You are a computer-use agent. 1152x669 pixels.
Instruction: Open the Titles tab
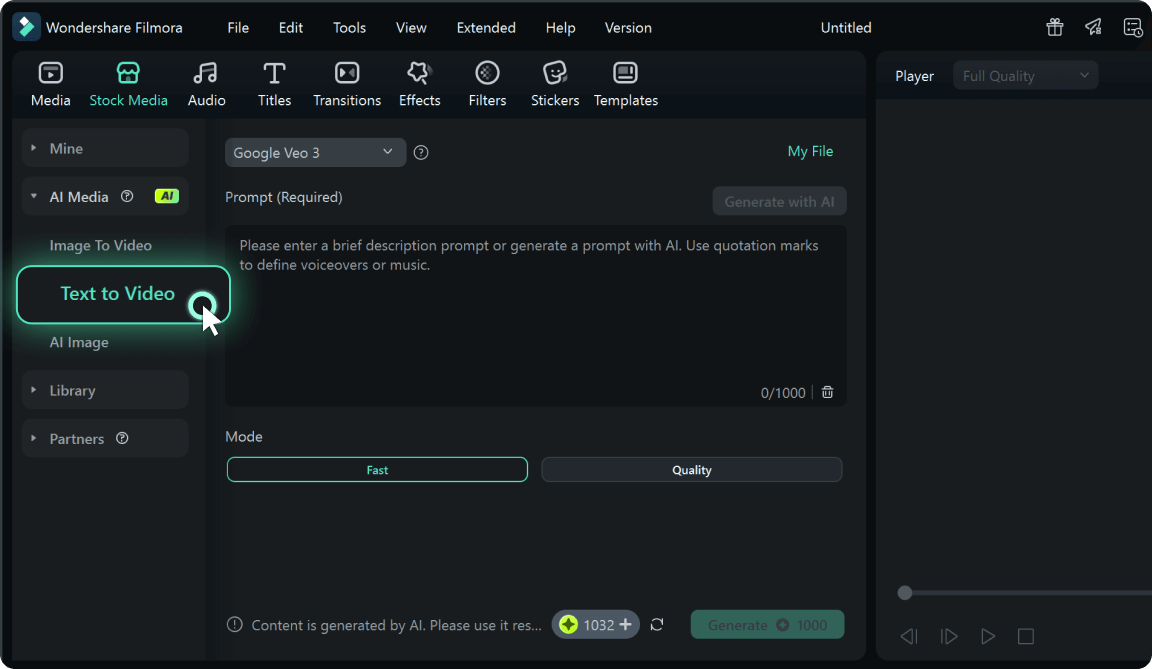tap(274, 84)
